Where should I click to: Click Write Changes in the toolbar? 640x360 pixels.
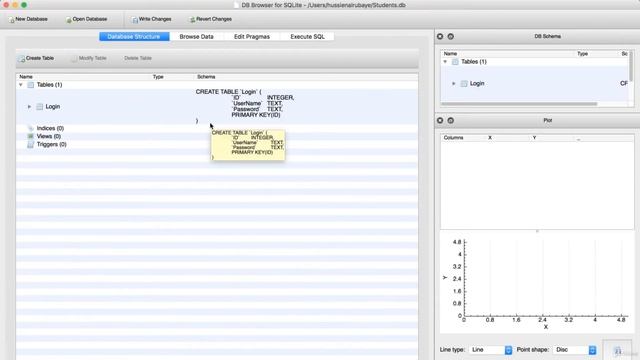[x=151, y=19]
